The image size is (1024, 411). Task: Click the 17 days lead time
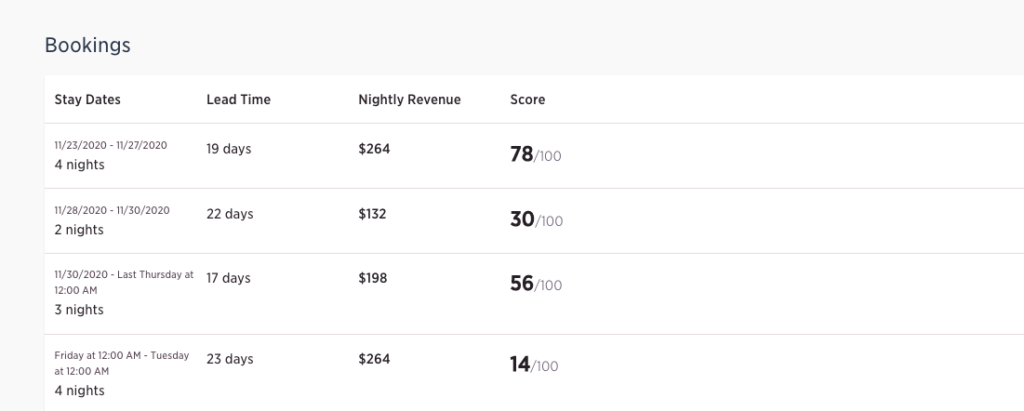[x=229, y=278]
